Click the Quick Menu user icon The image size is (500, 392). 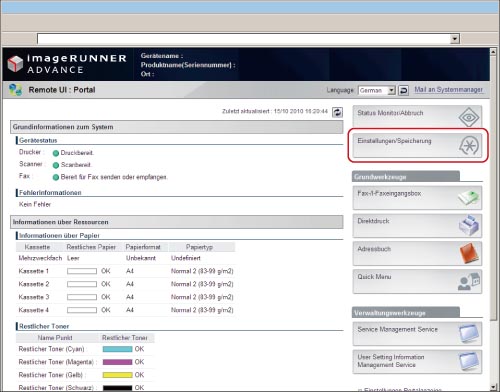click(469, 281)
